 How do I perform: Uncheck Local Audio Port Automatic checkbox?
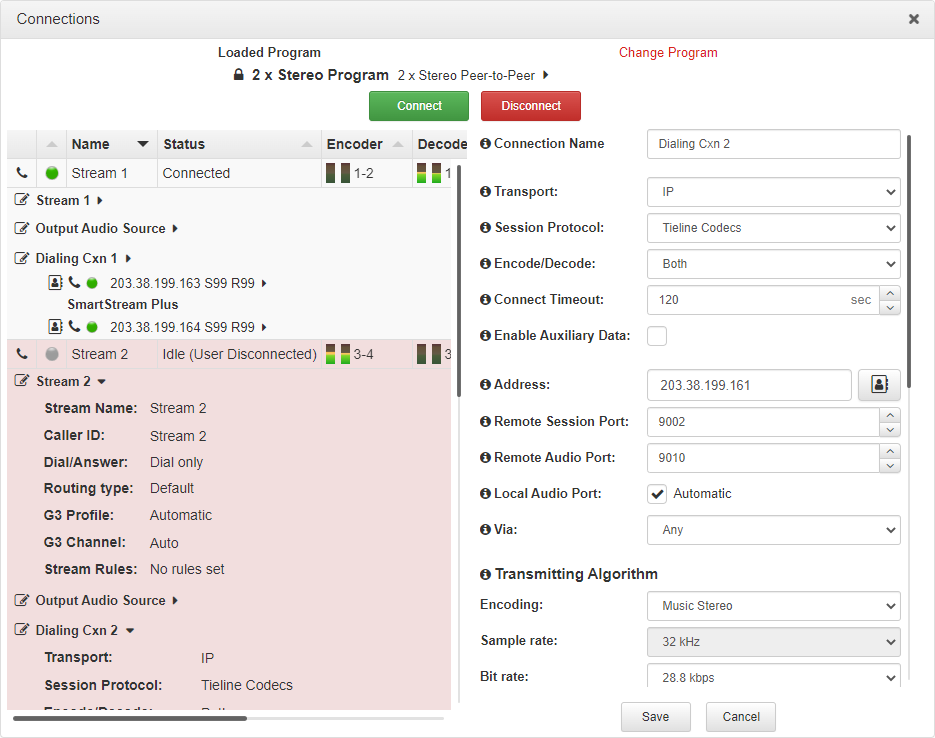tap(657, 494)
